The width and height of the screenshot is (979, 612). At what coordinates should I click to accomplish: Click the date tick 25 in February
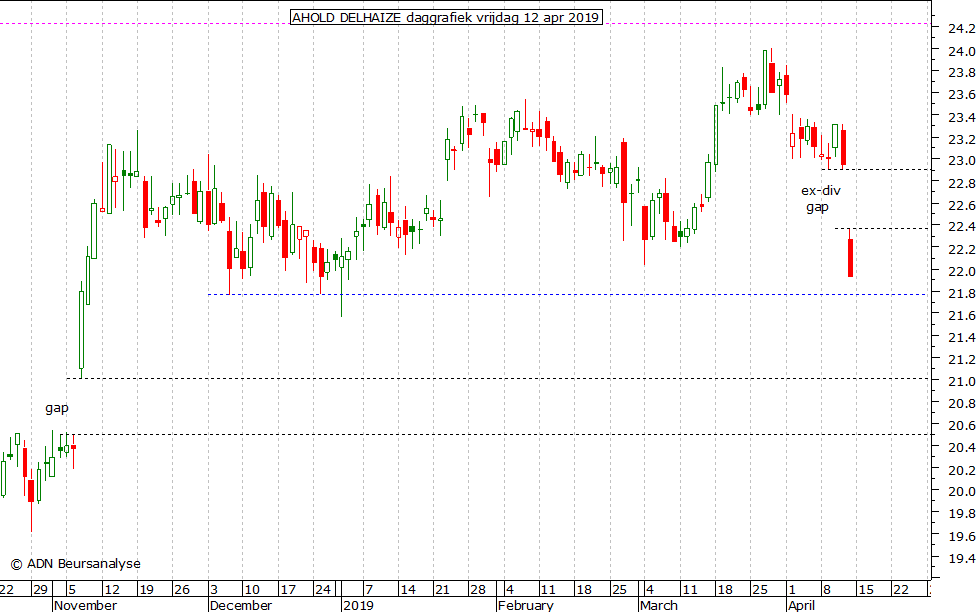pos(619,590)
